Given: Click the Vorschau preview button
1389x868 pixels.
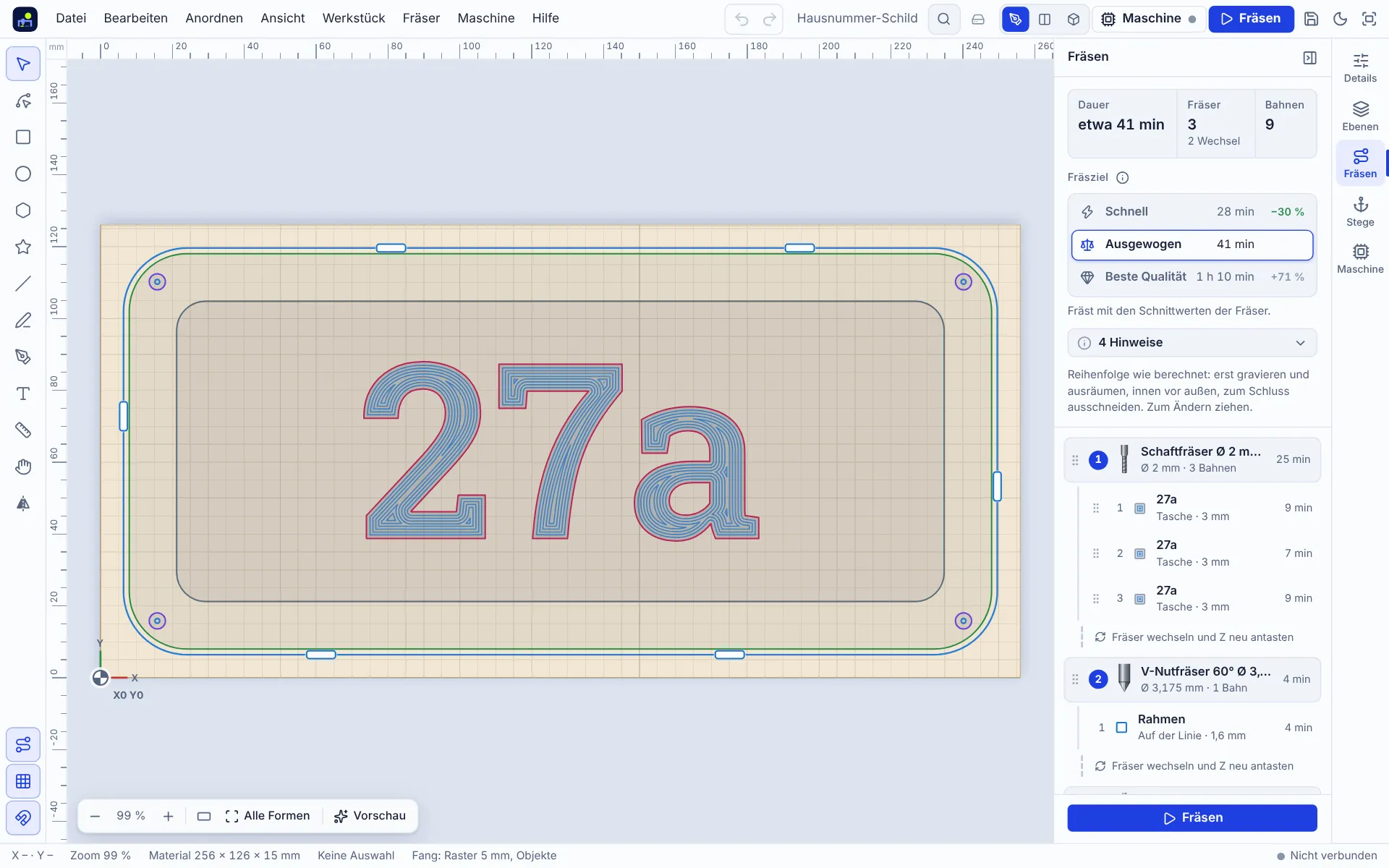Looking at the screenshot, I should (x=370, y=816).
